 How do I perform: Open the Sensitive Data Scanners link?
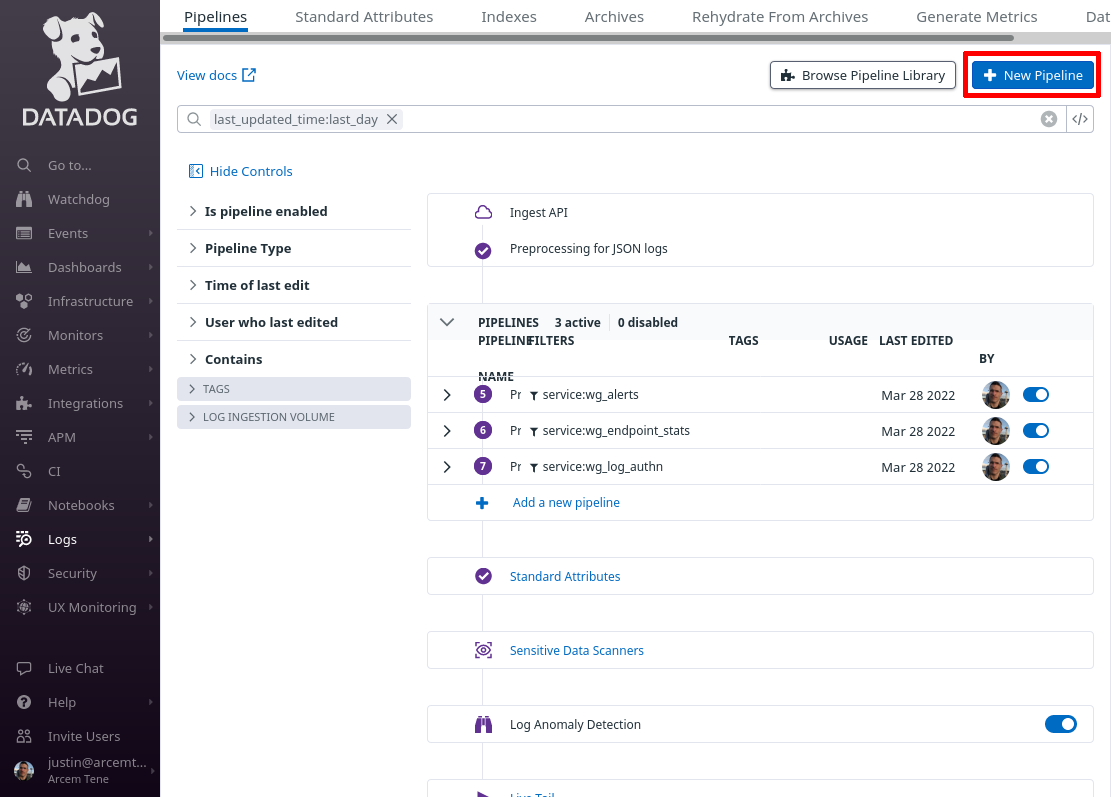pos(577,650)
